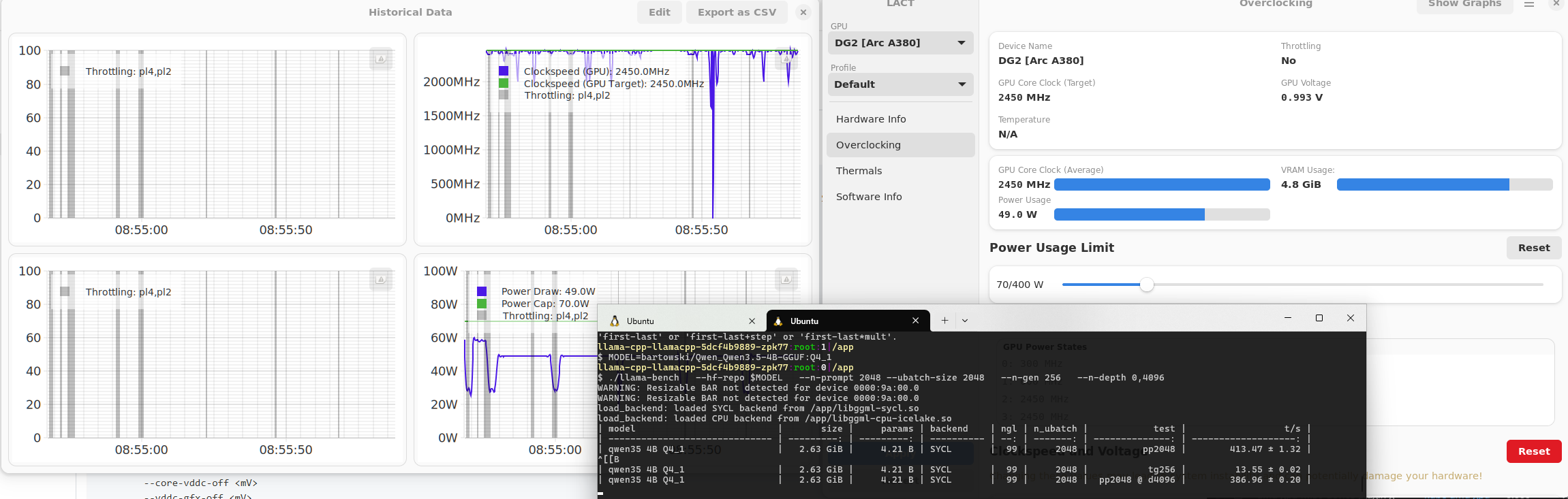Select Overclocking in the LACT sidebar

pyautogui.click(x=900, y=145)
